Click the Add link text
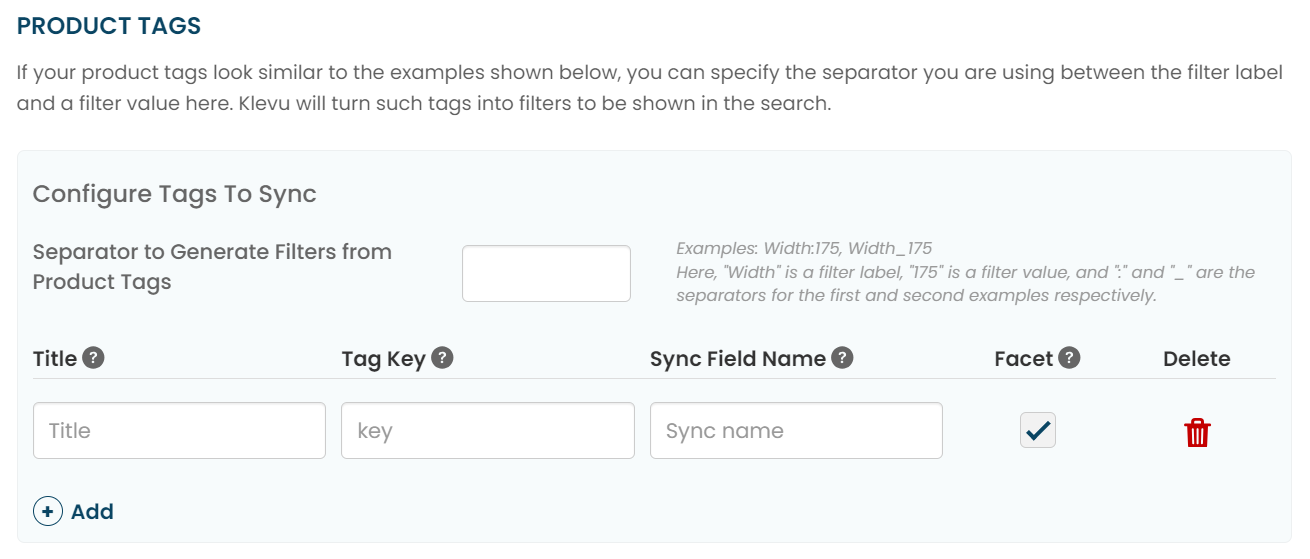Image resolution: width=1310 pixels, height=559 pixels. click(x=92, y=511)
